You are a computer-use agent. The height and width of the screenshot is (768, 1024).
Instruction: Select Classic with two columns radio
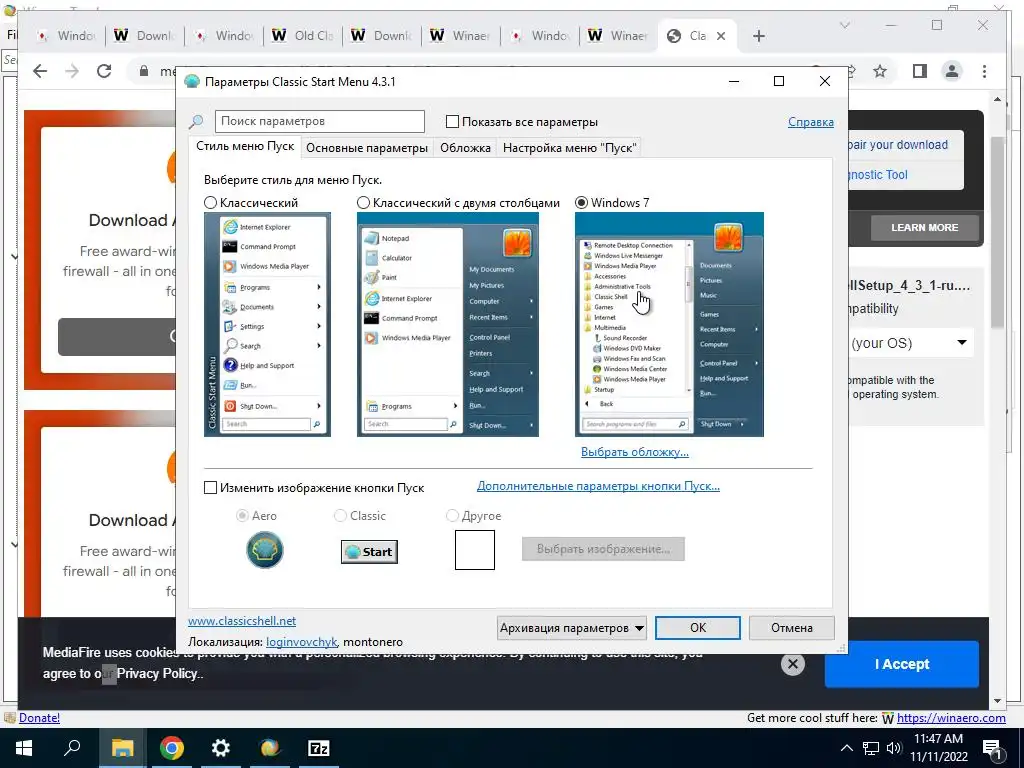(x=363, y=202)
